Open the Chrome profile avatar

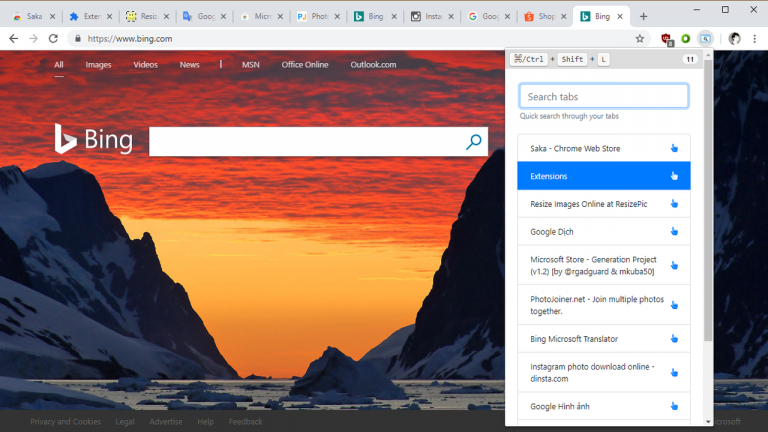[734, 39]
